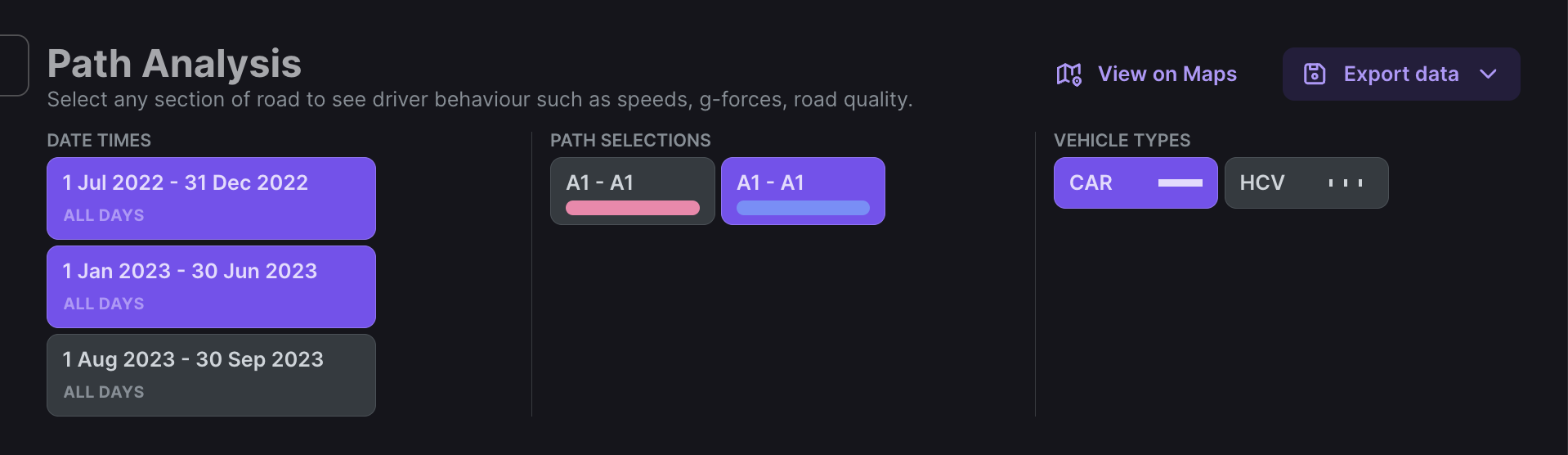Enable the 1 Aug 2023 - 30 Sep 2023 date range
The image size is (1568, 455).
(x=211, y=375)
